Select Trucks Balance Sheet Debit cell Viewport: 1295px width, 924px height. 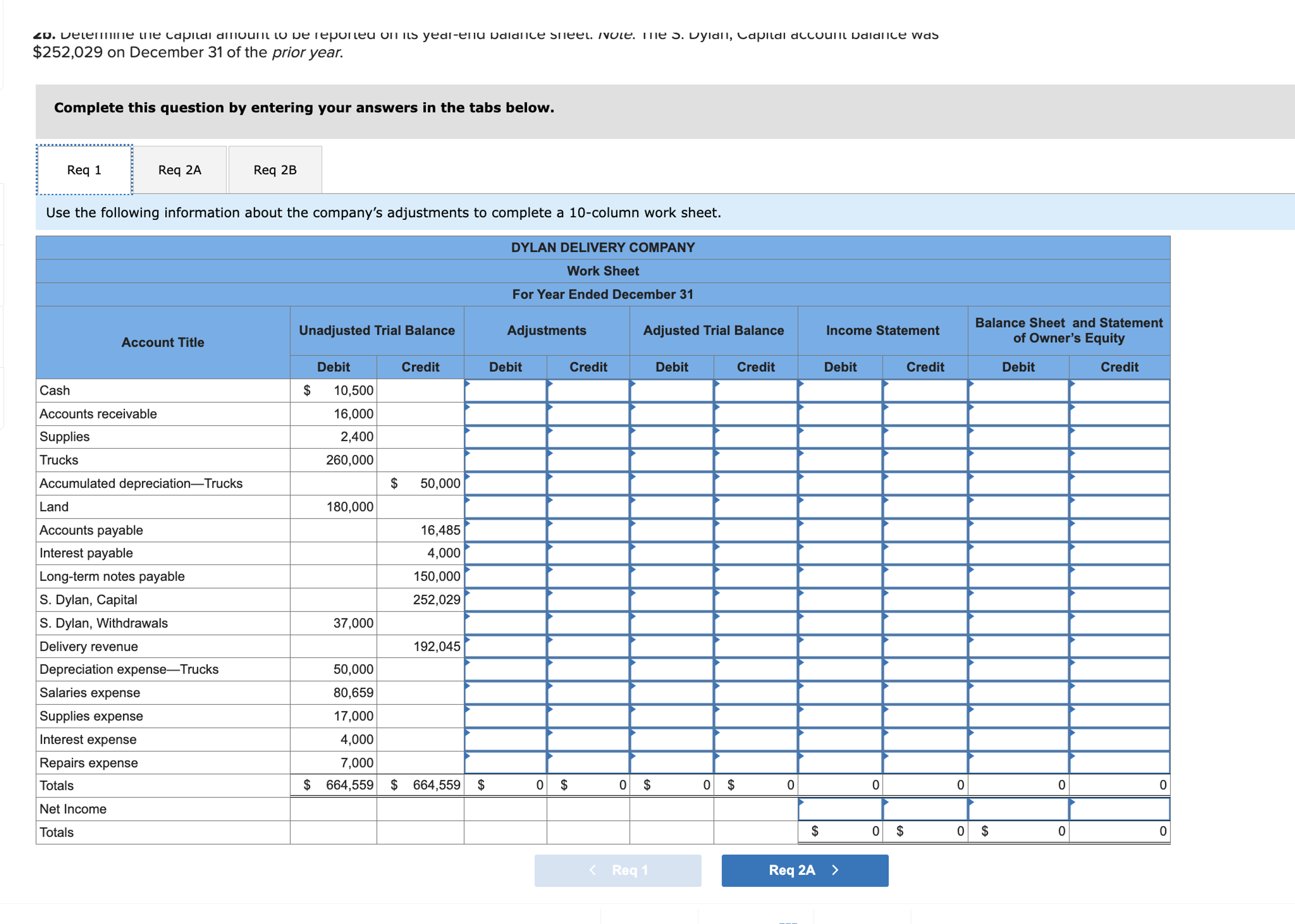pyautogui.click(x=1018, y=460)
